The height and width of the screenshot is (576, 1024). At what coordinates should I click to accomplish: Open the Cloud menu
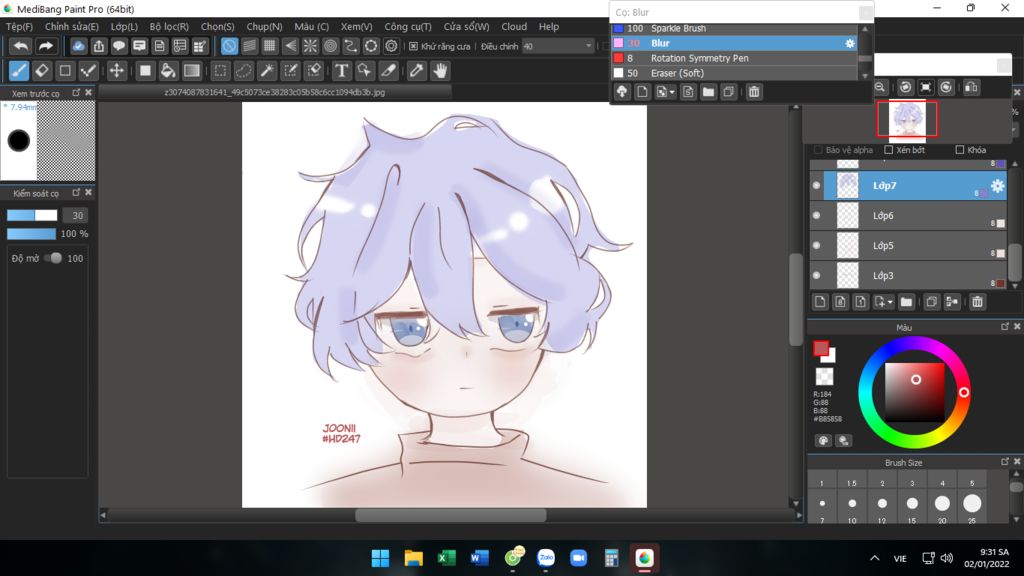click(x=514, y=27)
